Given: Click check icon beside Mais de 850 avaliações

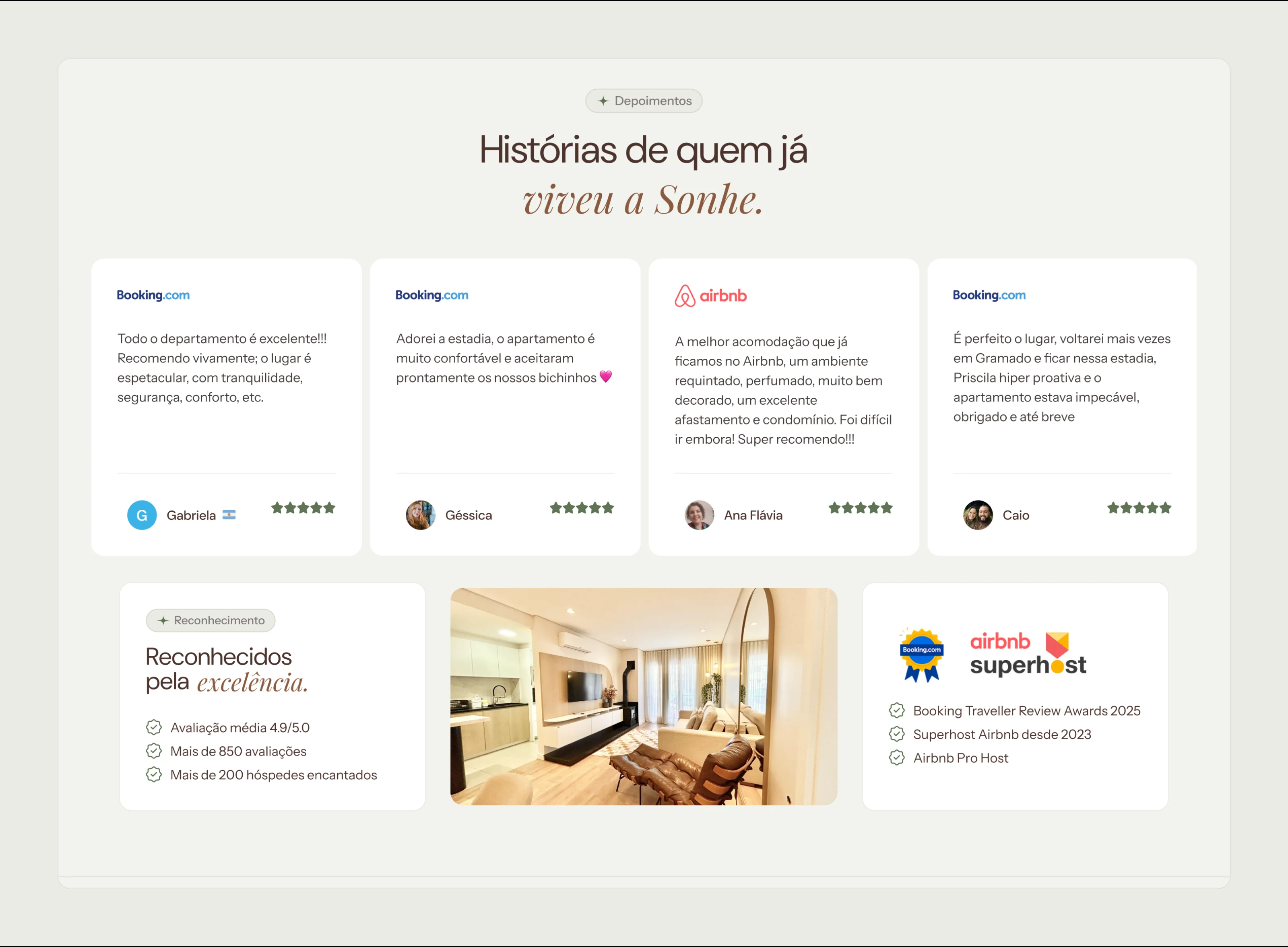Looking at the screenshot, I should [154, 751].
